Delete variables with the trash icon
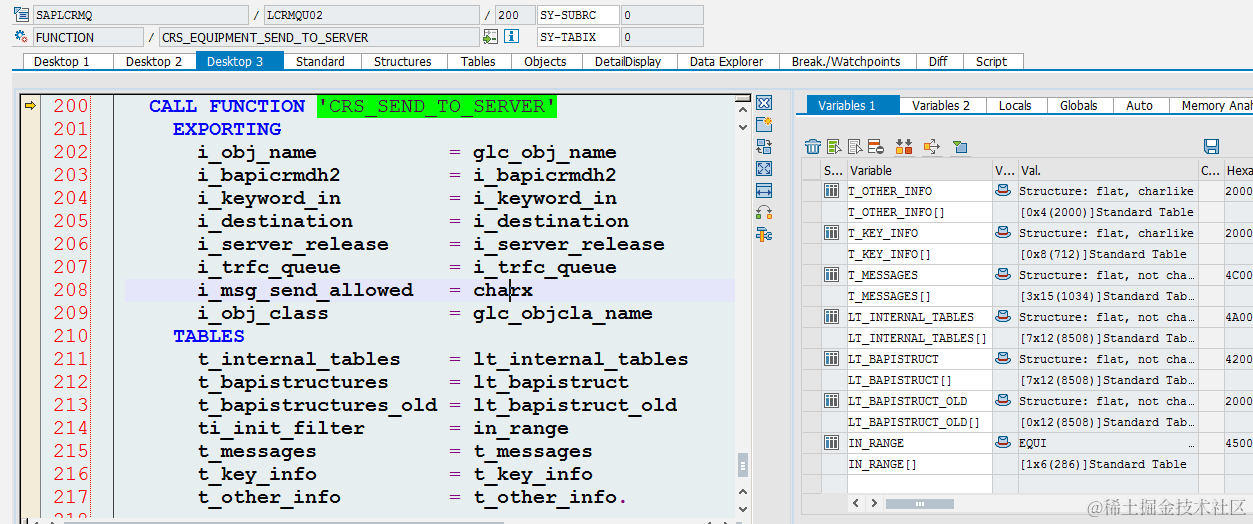This screenshot has height=524, width=1253. point(813,147)
